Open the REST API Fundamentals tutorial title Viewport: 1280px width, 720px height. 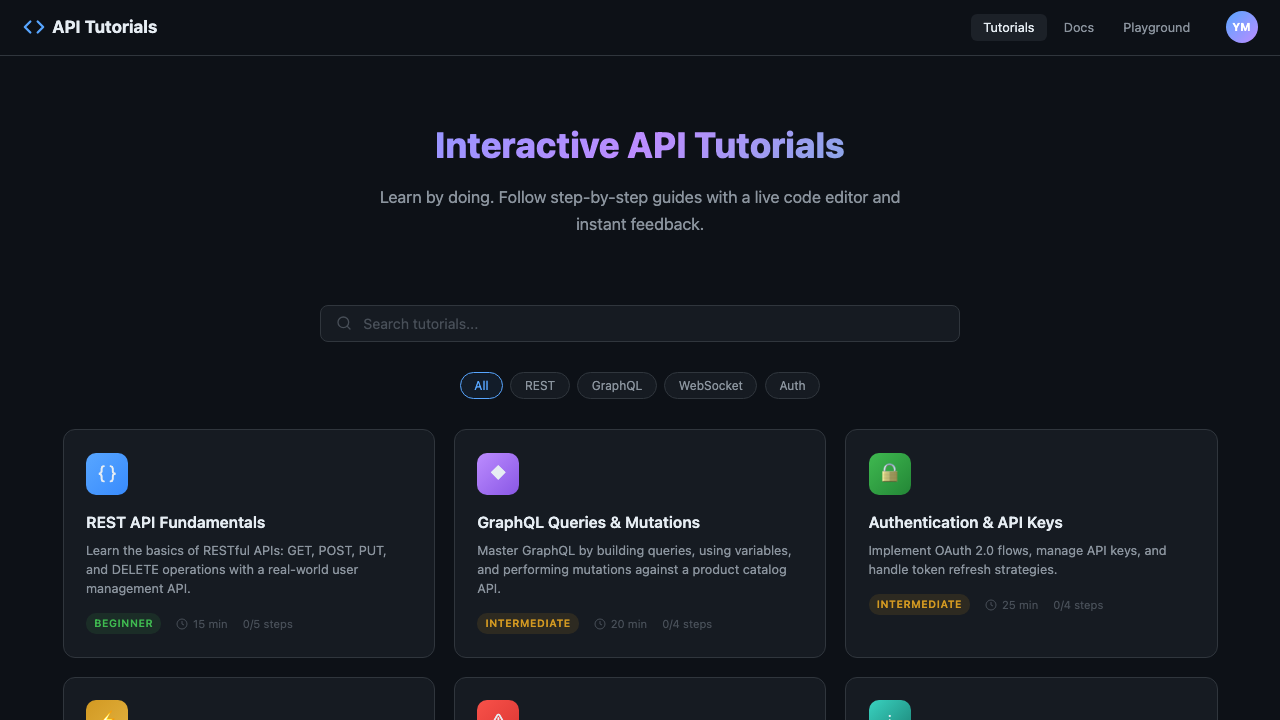[176, 522]
